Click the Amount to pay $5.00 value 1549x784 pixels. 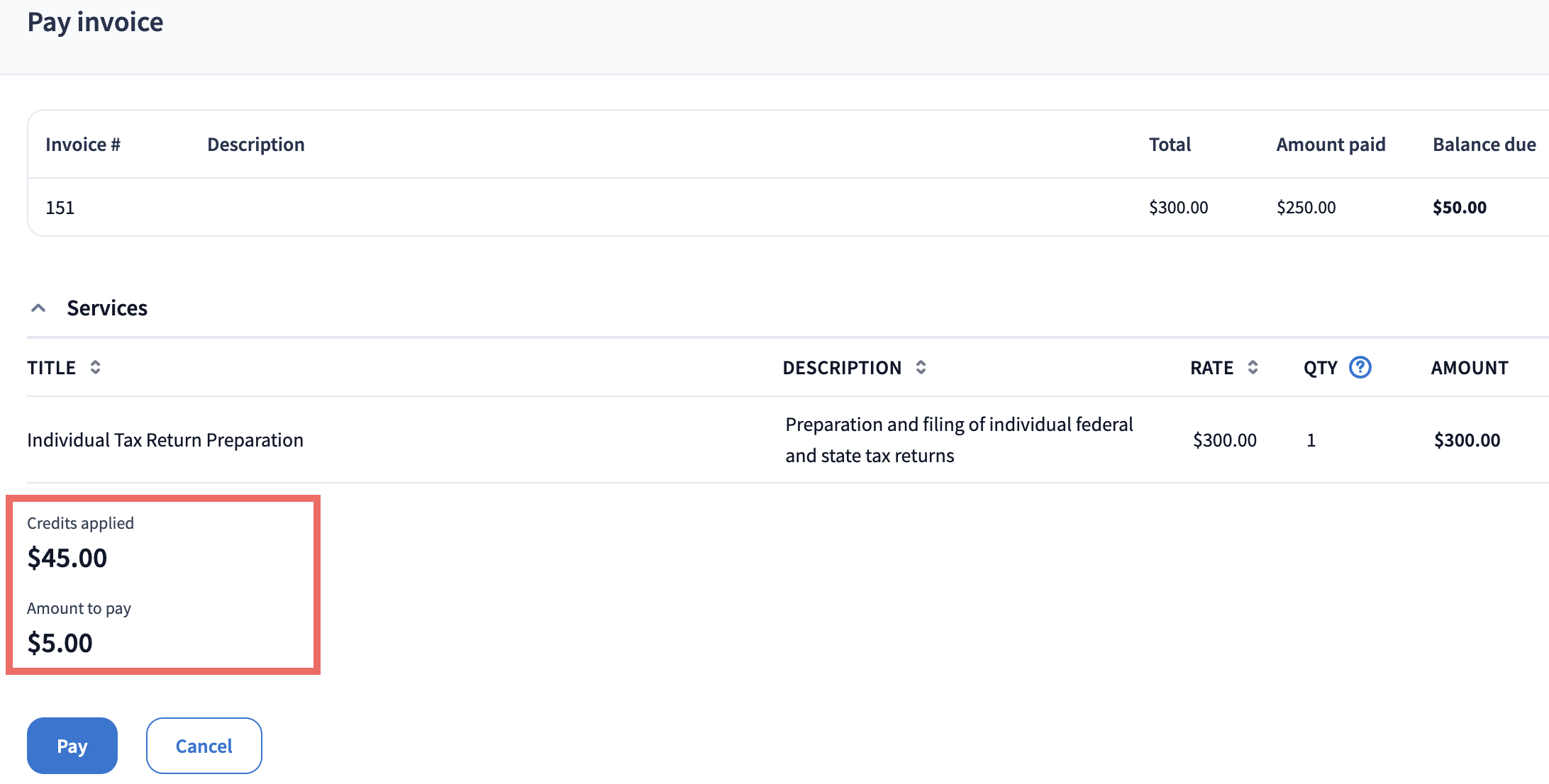tap(60, 644)
